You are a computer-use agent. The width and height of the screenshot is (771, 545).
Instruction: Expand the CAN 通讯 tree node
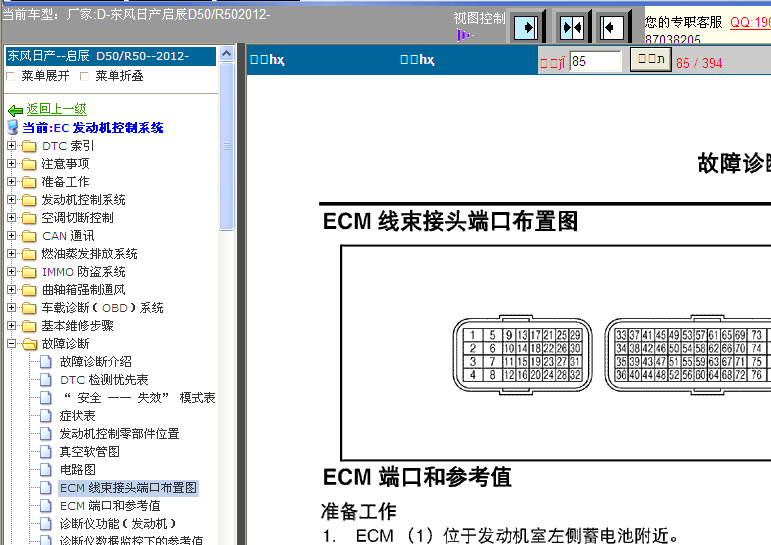pyautogui.click(x=12, y=236)
